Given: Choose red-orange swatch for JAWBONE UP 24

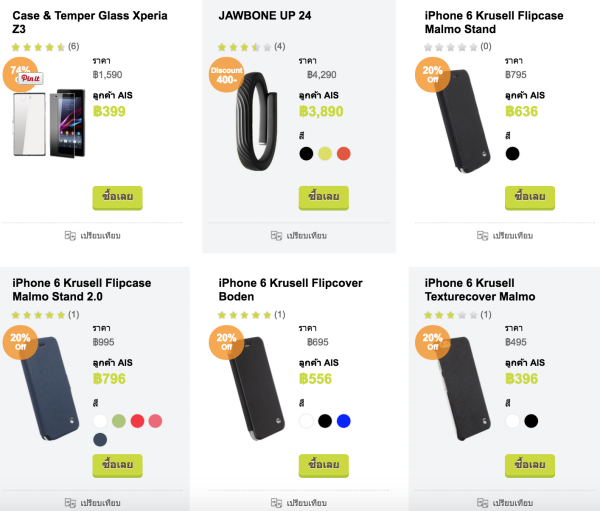Looking at the screenshot, I should (x=344, y=154).
